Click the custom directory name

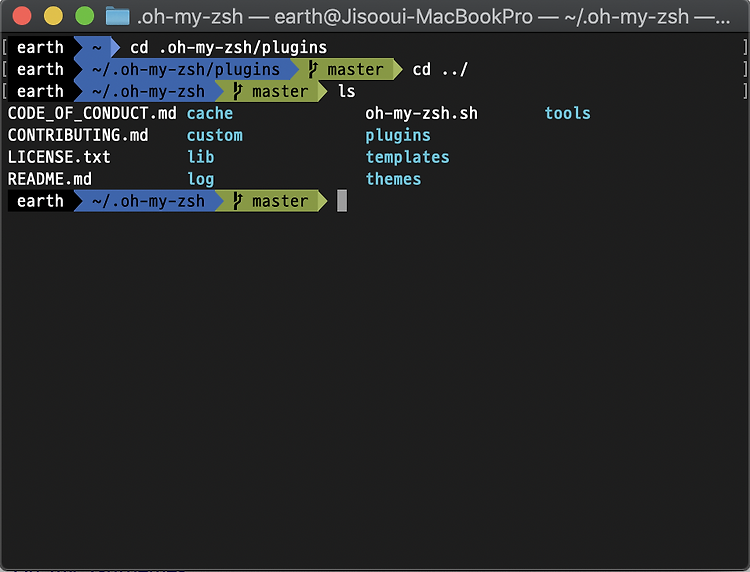point(214,135)
